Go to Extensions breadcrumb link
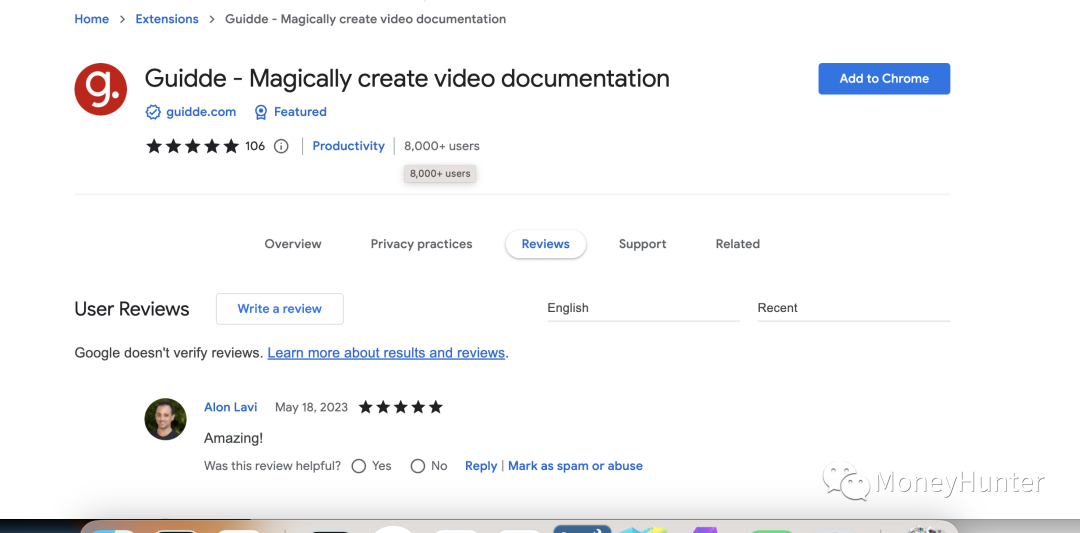 coord(167,19)
